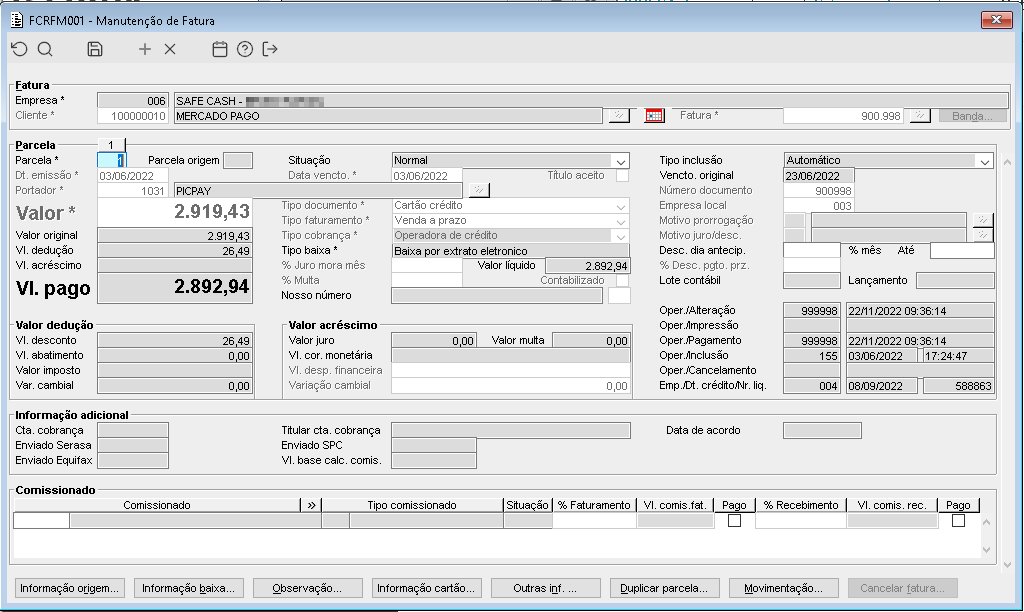This screenshot has height=612, width=1024.
Task: Open lookup for Motivo juro/desc.
Action: [x=982, y=235]
